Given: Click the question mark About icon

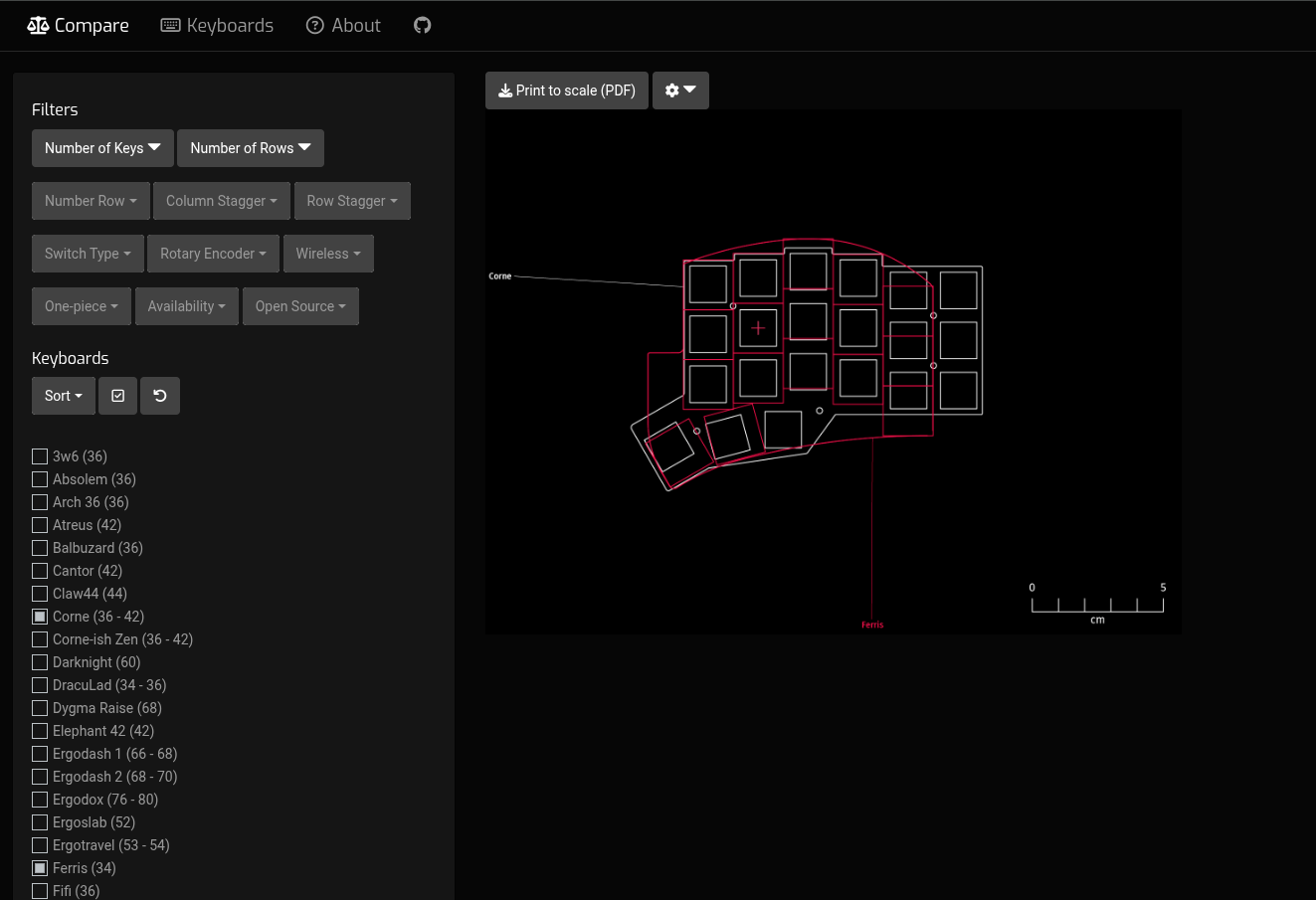Looking at the screenshot, I should coord(315,26).
